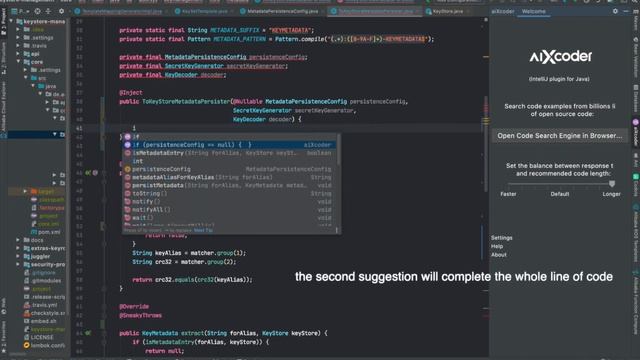Screen dimensions: 640x360
Task: Adjust the response time/code length slider handle
Action: [x=611, y=184]
